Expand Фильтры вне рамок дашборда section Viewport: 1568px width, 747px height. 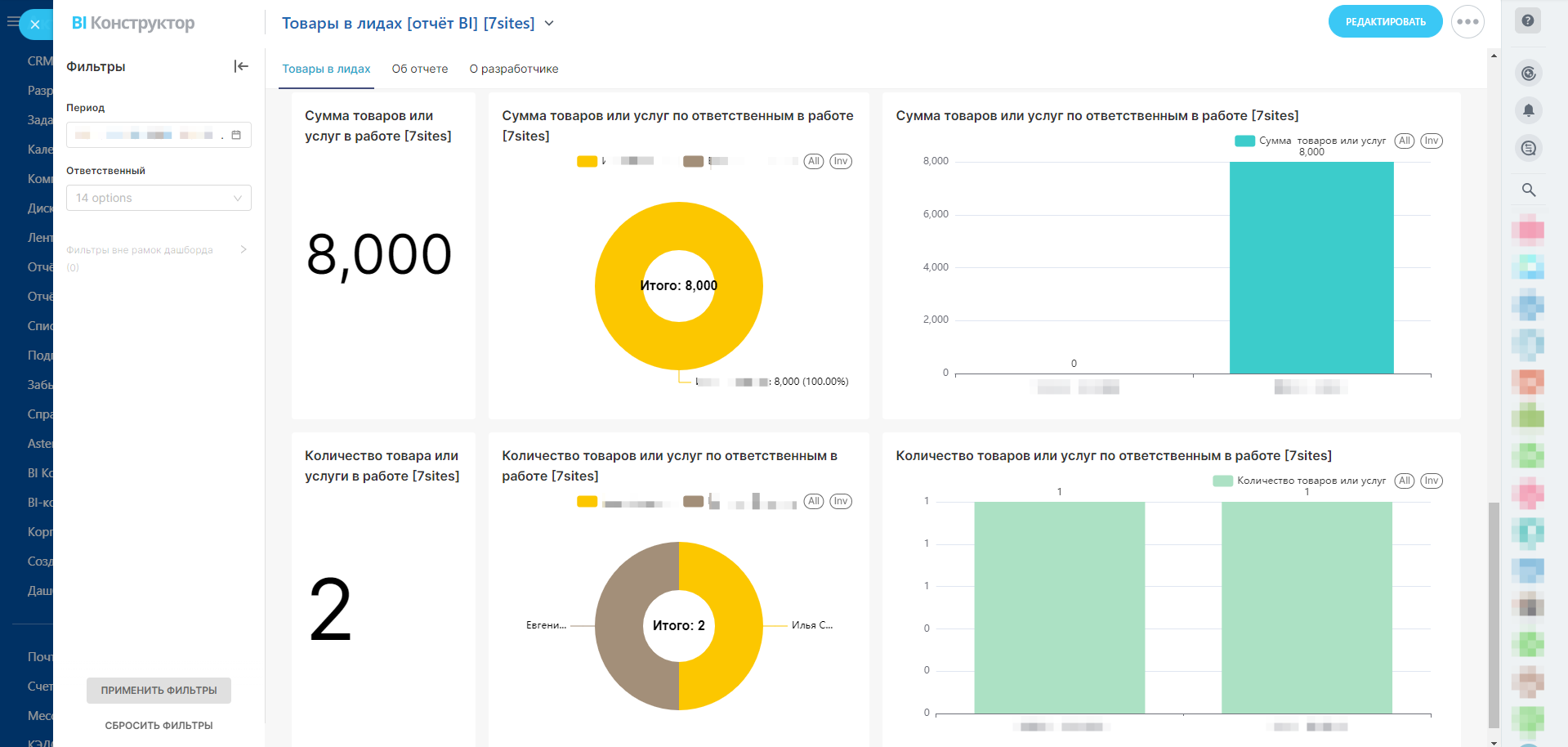tap(243, 250)
